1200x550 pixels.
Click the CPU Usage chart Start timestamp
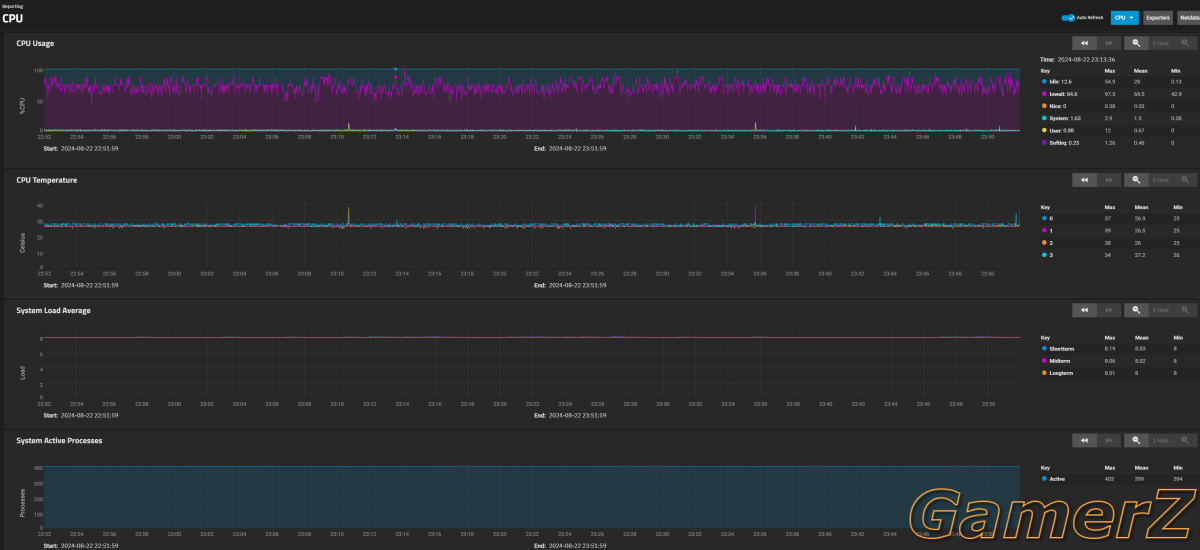81,148
